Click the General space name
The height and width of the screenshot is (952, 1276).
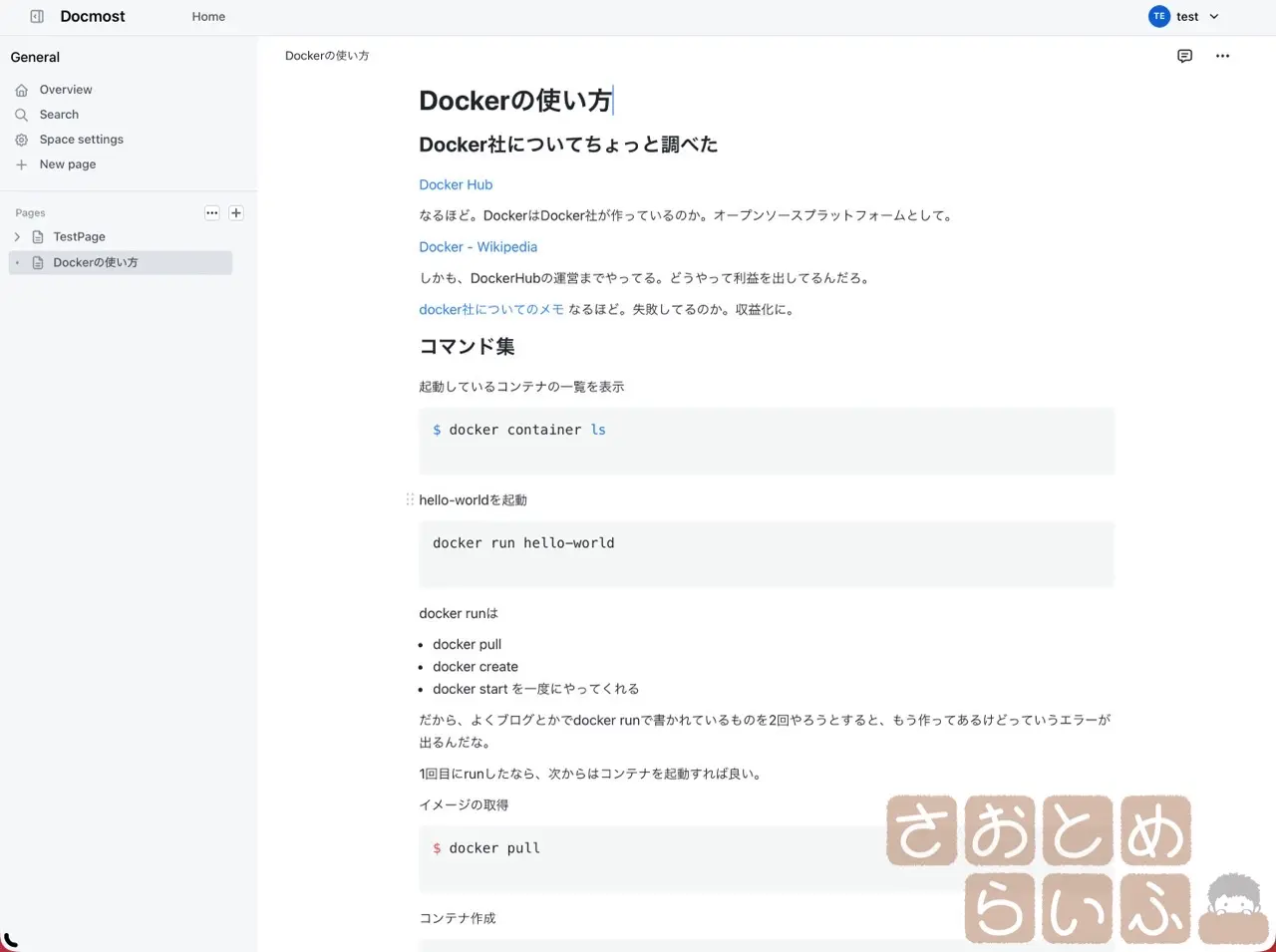tap(35, 58)
